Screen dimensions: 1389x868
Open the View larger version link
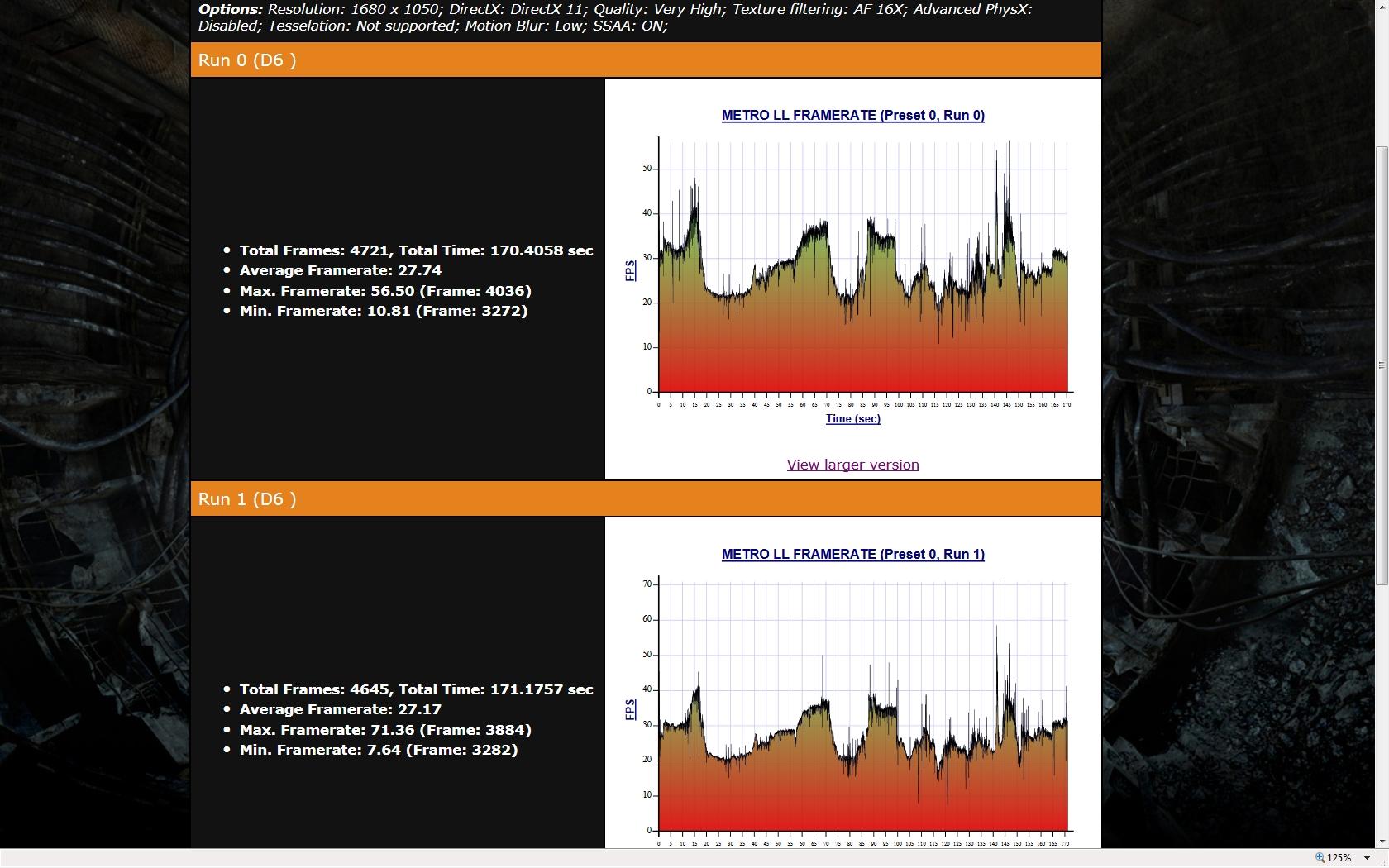coord(852,465)
